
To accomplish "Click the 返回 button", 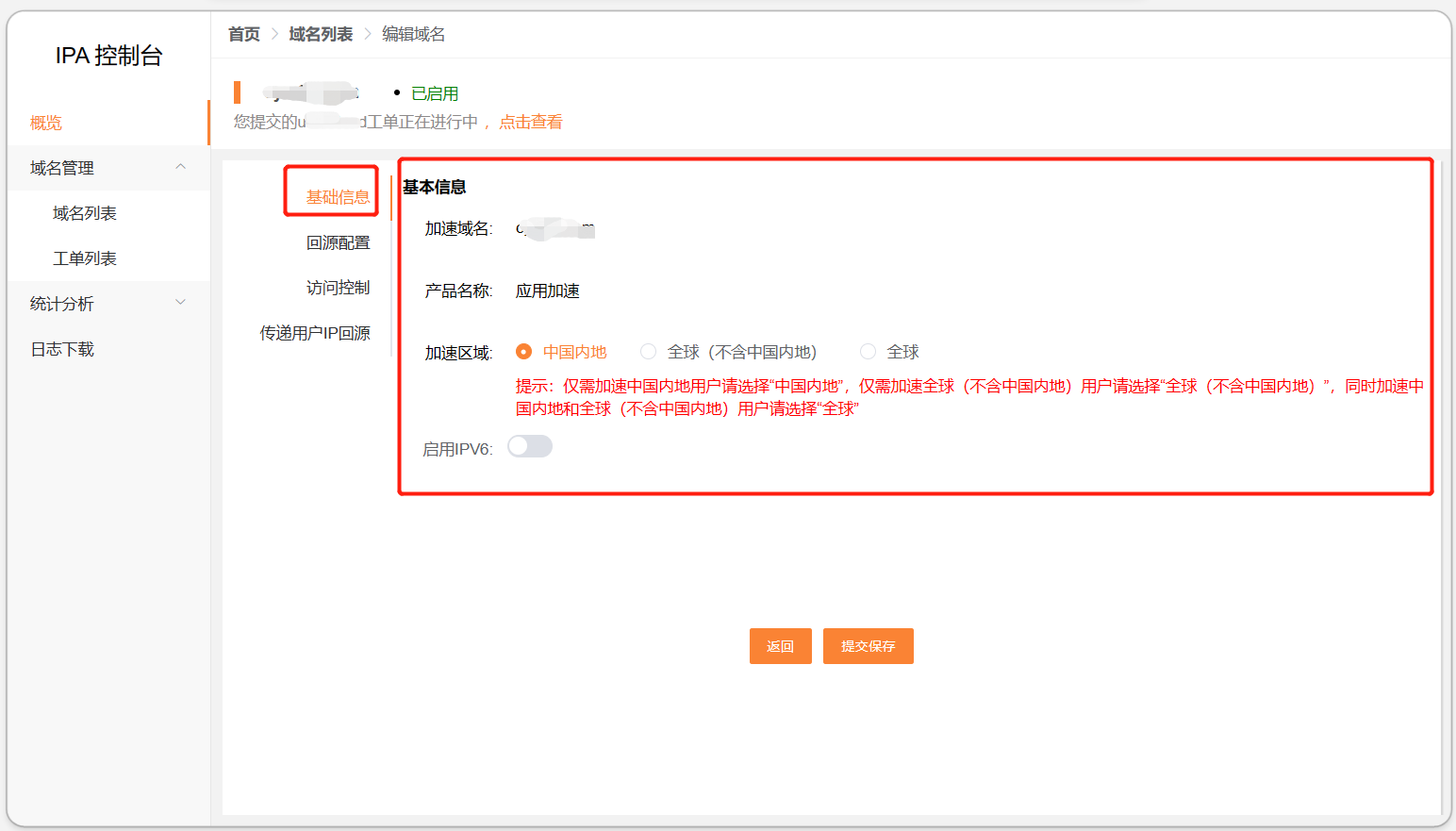I will tap(780, 646).
